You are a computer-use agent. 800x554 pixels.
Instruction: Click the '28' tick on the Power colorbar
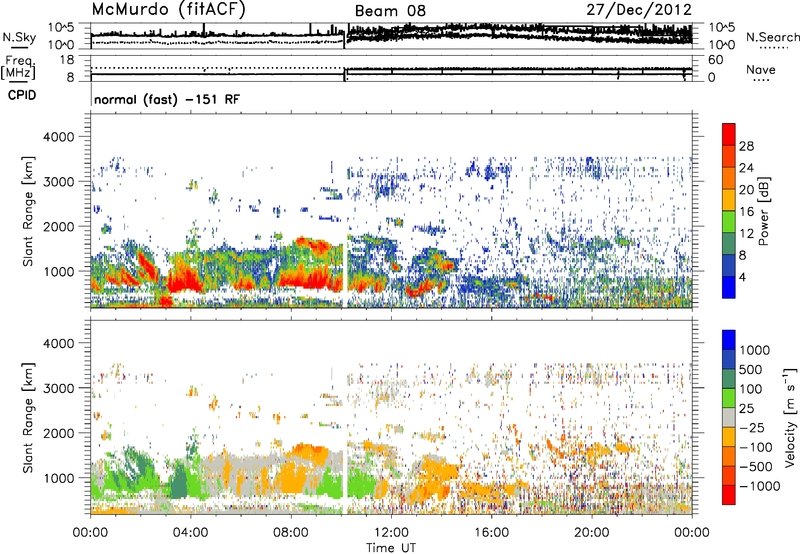pyautogui.click(x=746, y=146)
